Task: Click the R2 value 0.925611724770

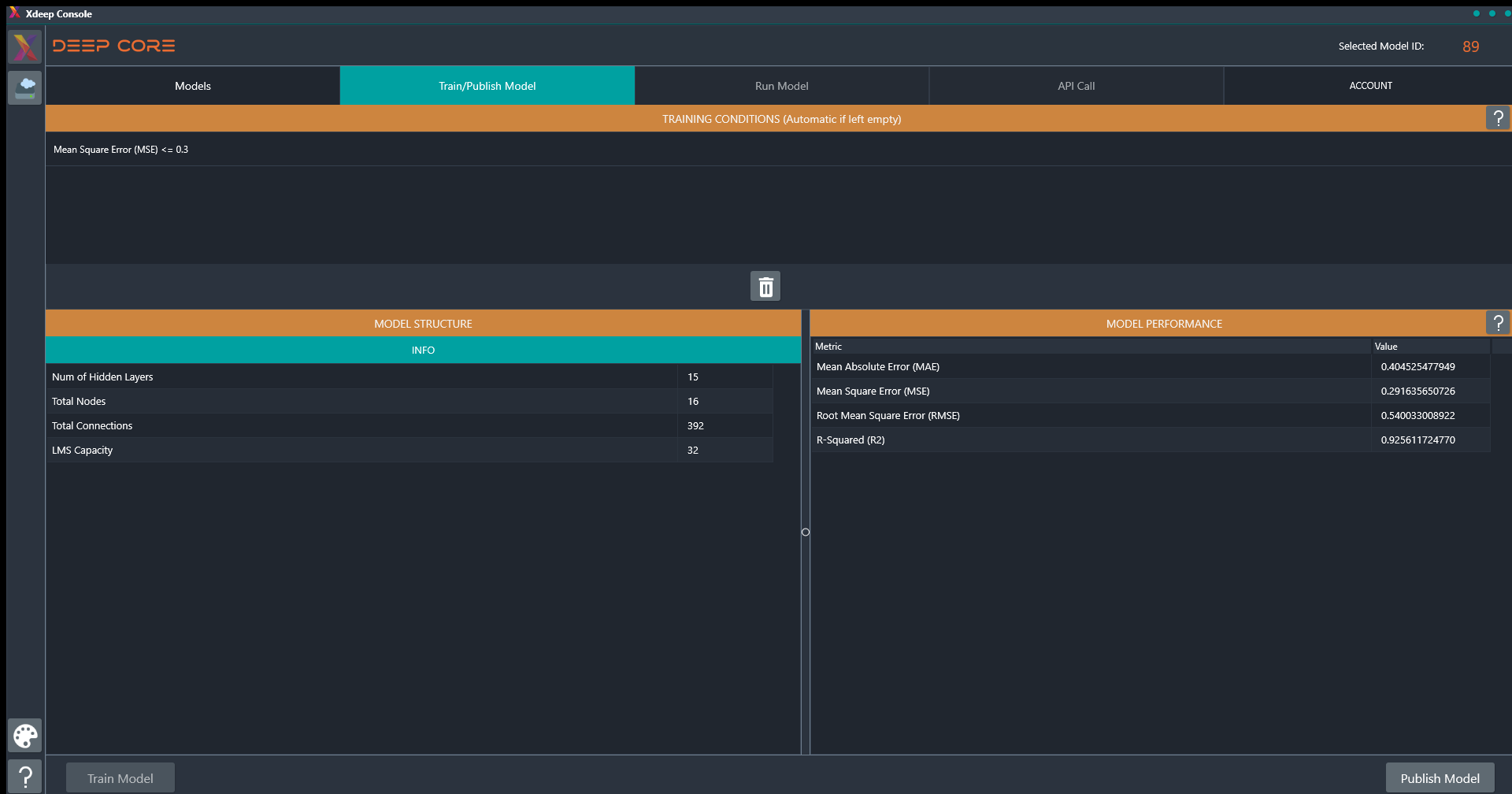Action: point(1417,440)
